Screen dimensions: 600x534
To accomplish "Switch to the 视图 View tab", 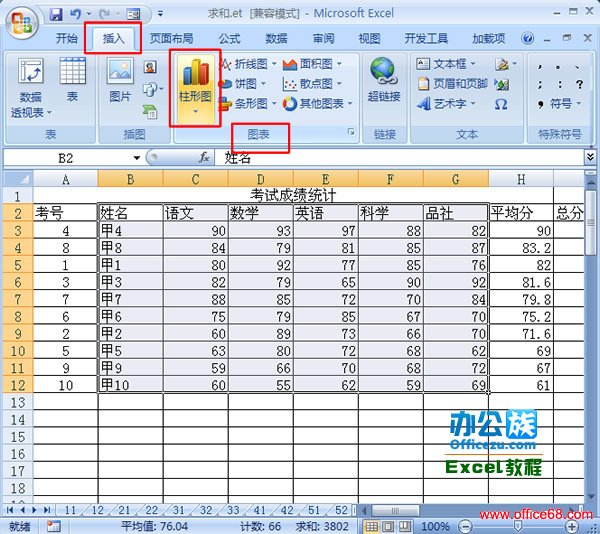I will click(x=369, y=38).
